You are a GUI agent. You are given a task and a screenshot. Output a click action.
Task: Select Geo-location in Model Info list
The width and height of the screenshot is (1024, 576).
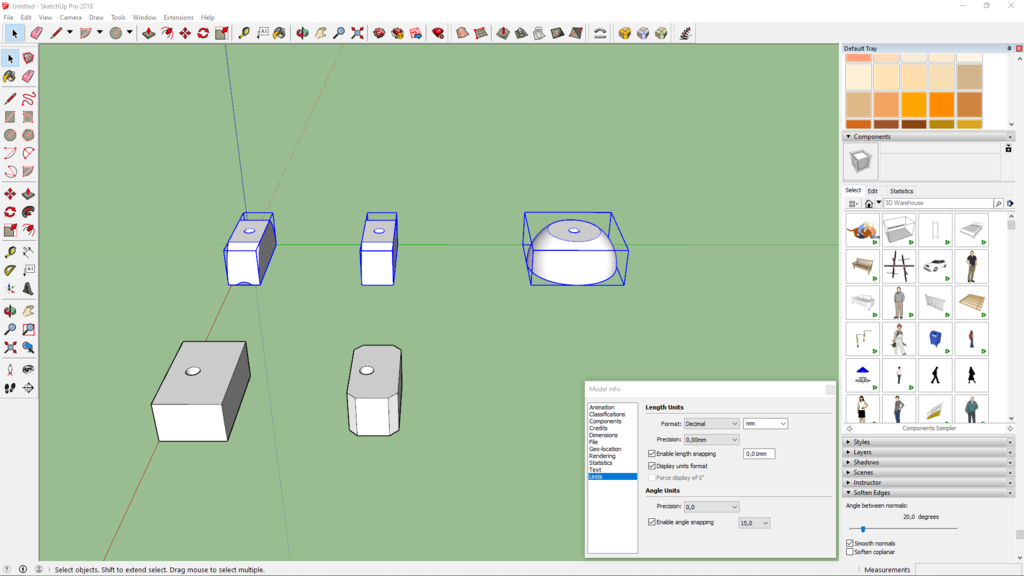[605, 449]
